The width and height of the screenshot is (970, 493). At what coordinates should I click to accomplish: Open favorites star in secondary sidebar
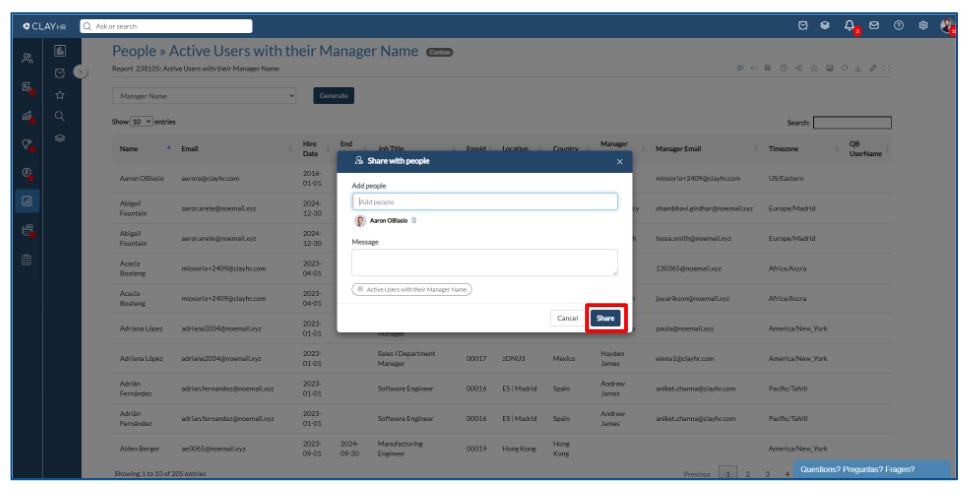(x=60, y=95)
